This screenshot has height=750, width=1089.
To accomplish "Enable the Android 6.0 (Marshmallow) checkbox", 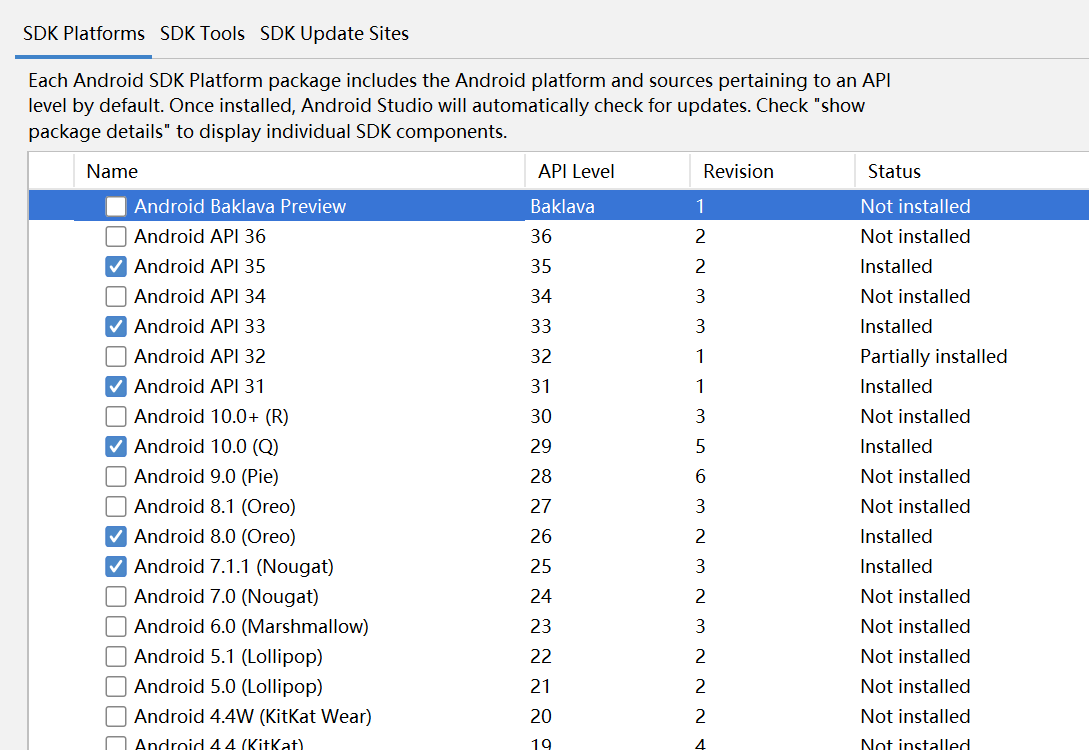I will 116,626.
